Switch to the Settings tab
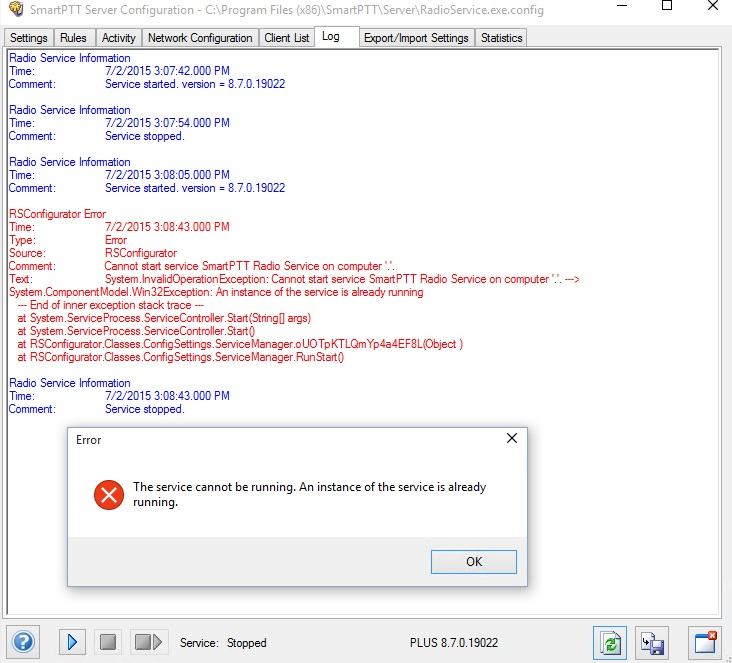This screenshot has width=732, height=663. coord(28,38)
